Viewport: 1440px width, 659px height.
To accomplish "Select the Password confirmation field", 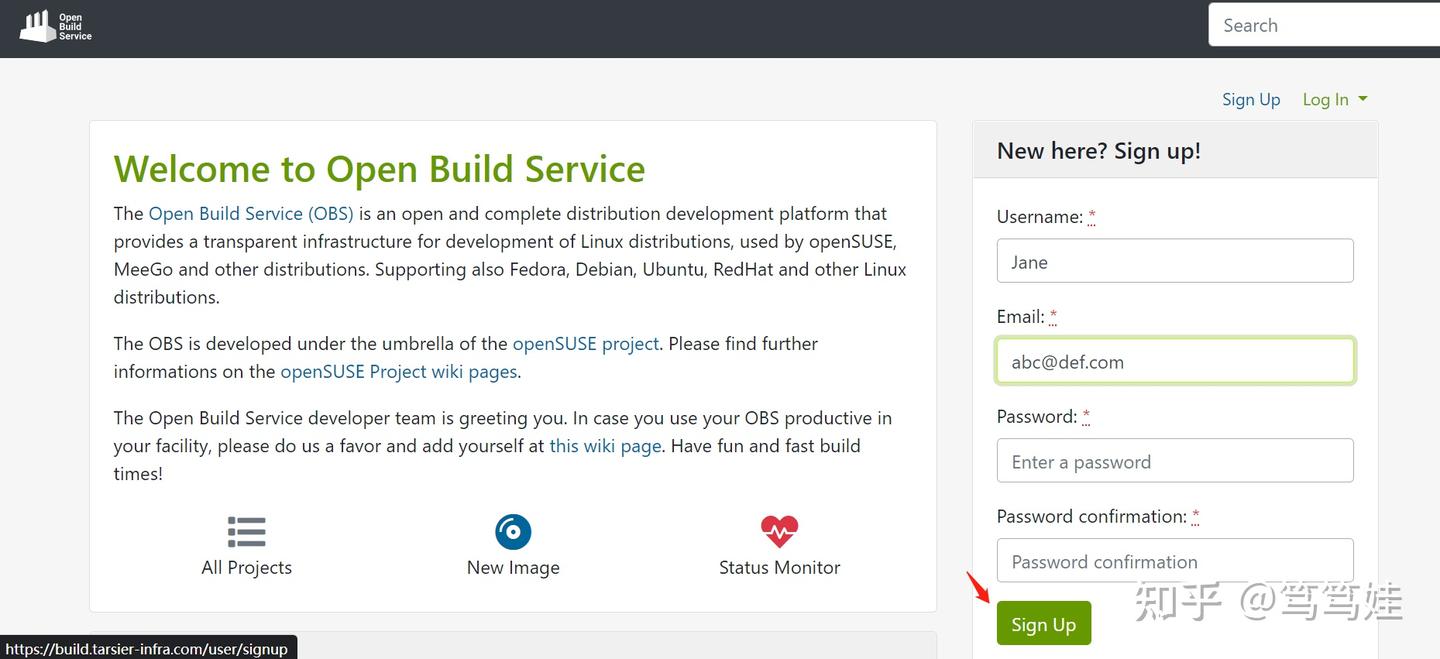I will tap(1174, 561).
